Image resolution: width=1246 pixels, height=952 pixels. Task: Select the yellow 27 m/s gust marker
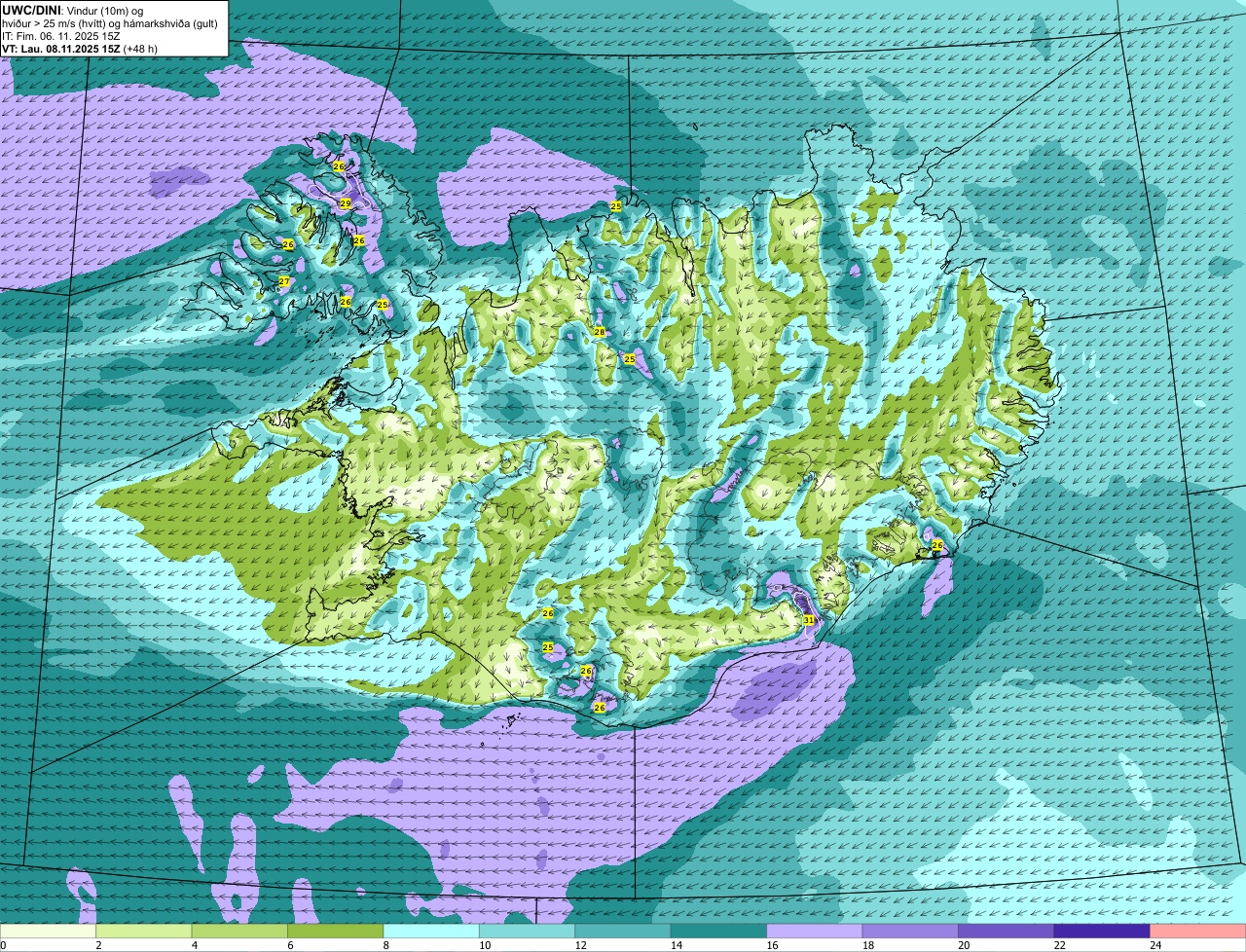(x=284, y=281)
